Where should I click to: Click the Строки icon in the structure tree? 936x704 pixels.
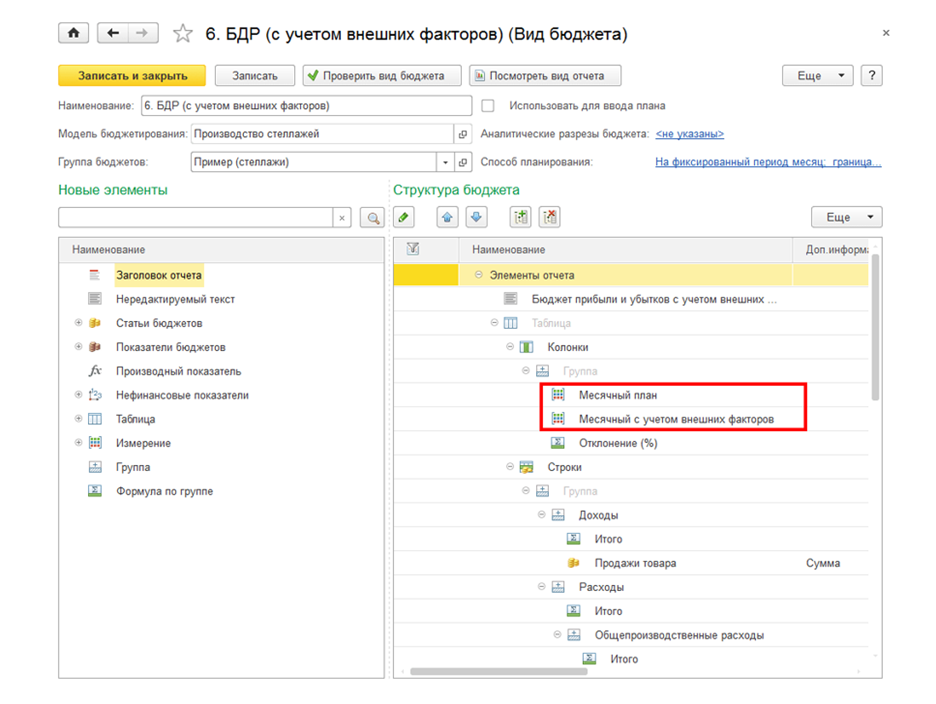click(x=526, y=467)
